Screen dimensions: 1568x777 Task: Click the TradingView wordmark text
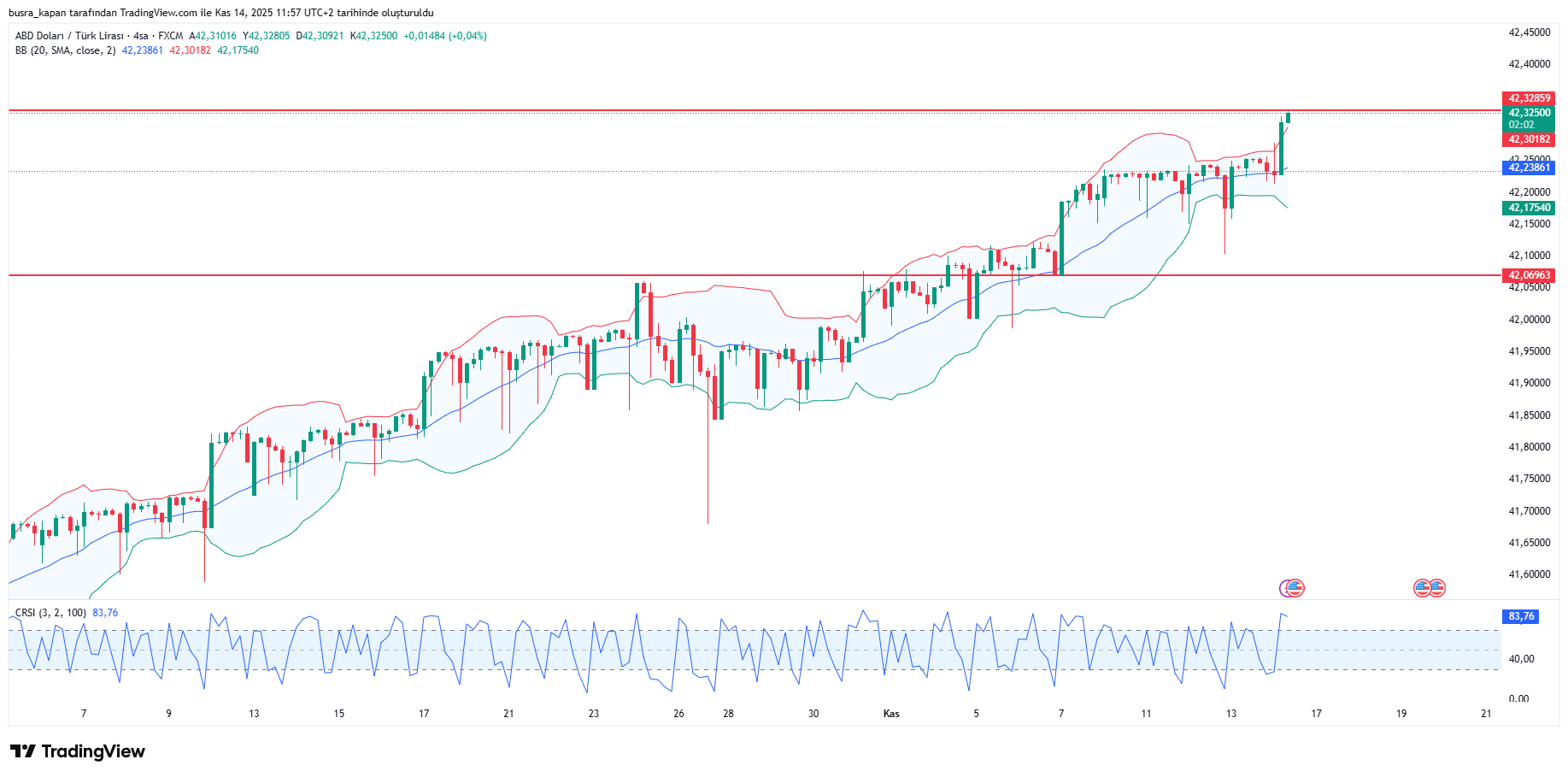(x=93, y=751)
